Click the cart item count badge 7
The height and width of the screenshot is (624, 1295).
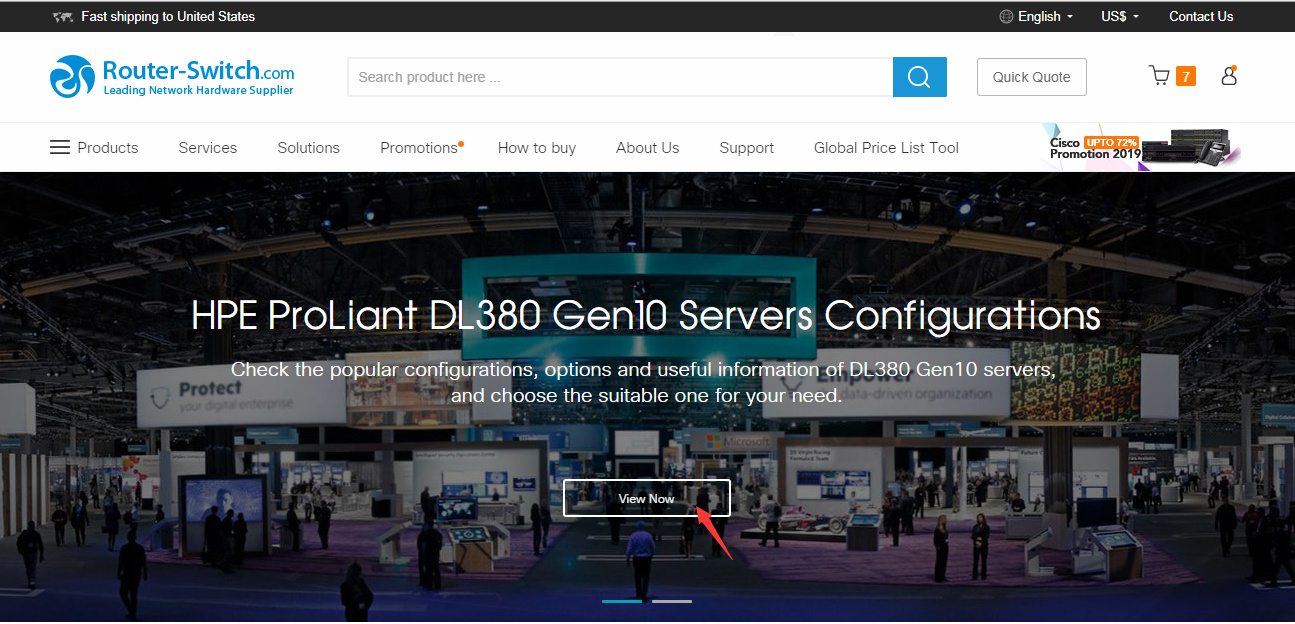coord(1186,76)
